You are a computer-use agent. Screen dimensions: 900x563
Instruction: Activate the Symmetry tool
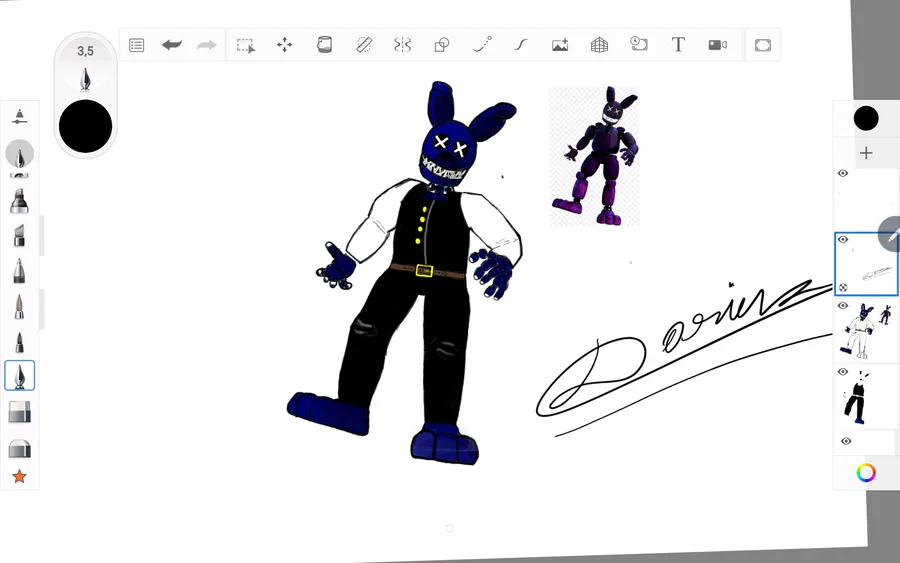click(403, 45)
